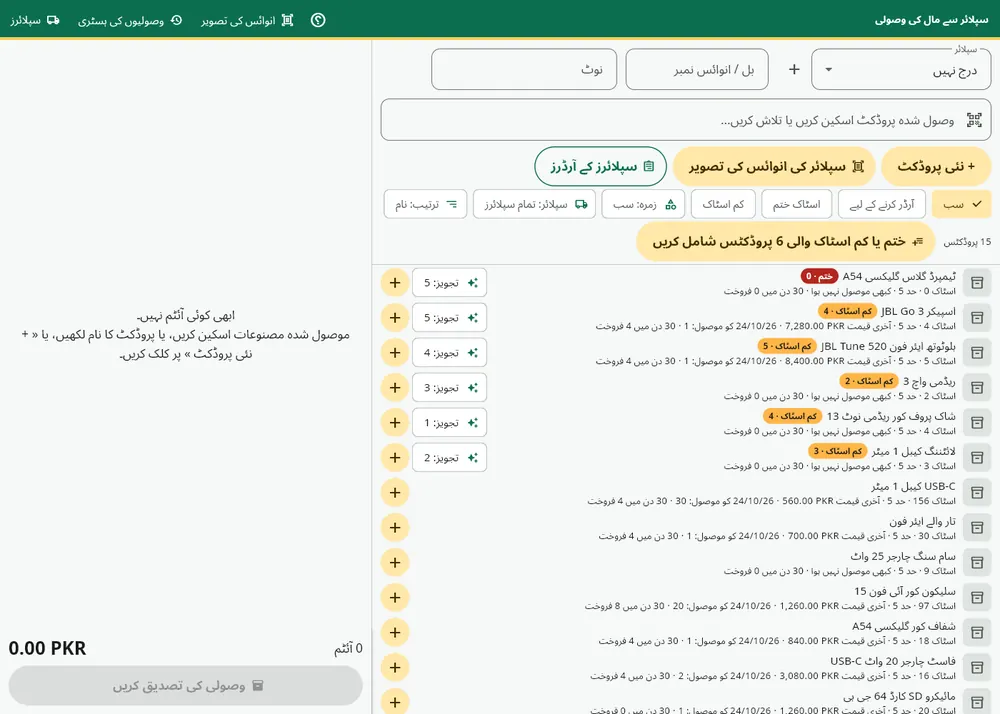Toggle the اسٹاک ختم filter chip
This screenshot has width=1000, height=714.
click(x=797, y=204)
